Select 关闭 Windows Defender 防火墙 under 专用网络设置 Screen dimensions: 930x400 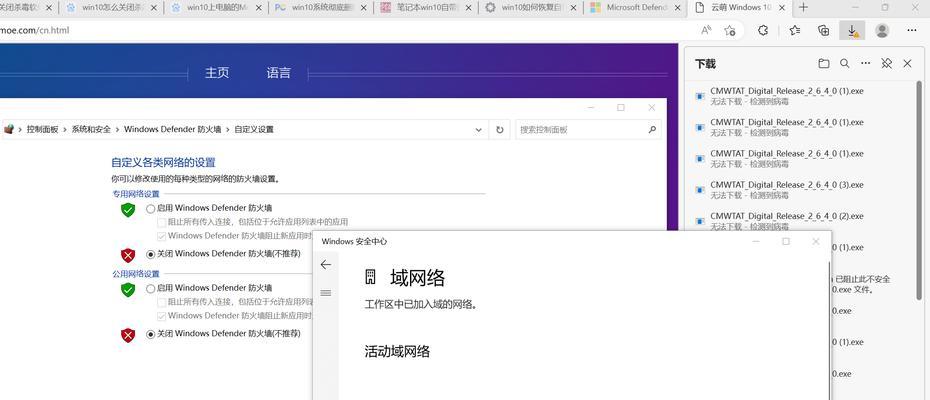pyautogui.click(x=151, y=254)
